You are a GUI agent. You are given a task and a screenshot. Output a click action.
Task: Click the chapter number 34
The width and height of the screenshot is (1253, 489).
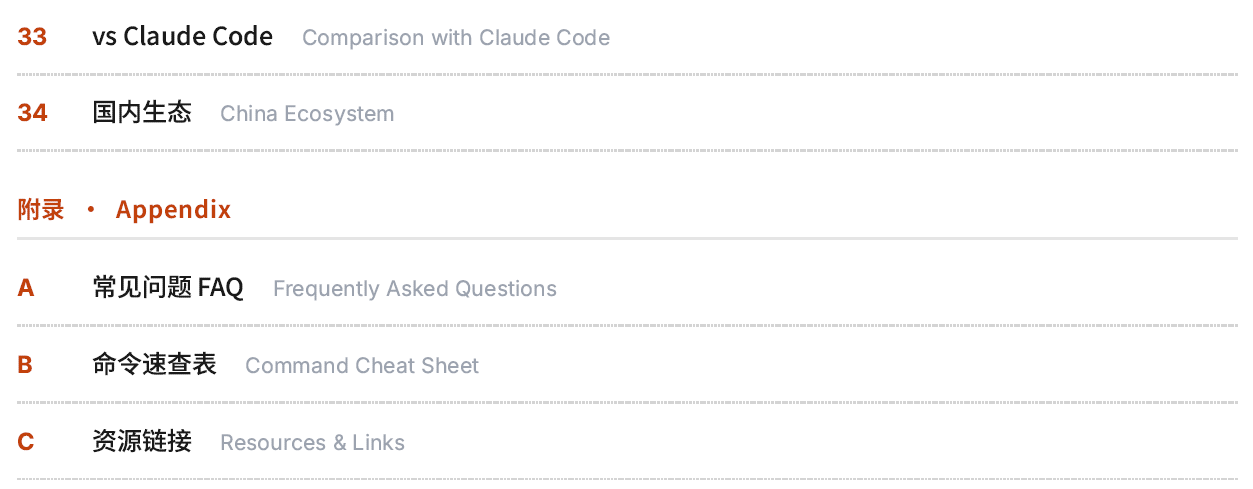[x=32, y=113]
